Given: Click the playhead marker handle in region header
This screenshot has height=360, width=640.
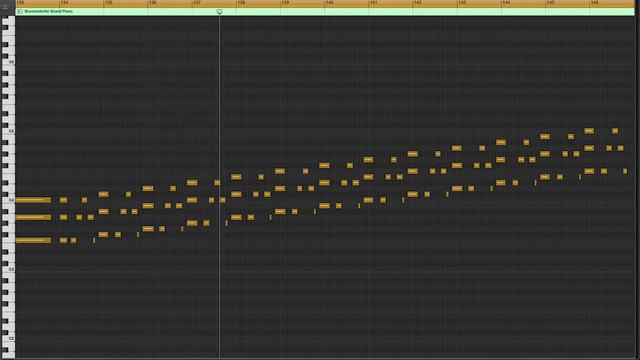Looking at the screenshot, I should click(x=219, y=12).
